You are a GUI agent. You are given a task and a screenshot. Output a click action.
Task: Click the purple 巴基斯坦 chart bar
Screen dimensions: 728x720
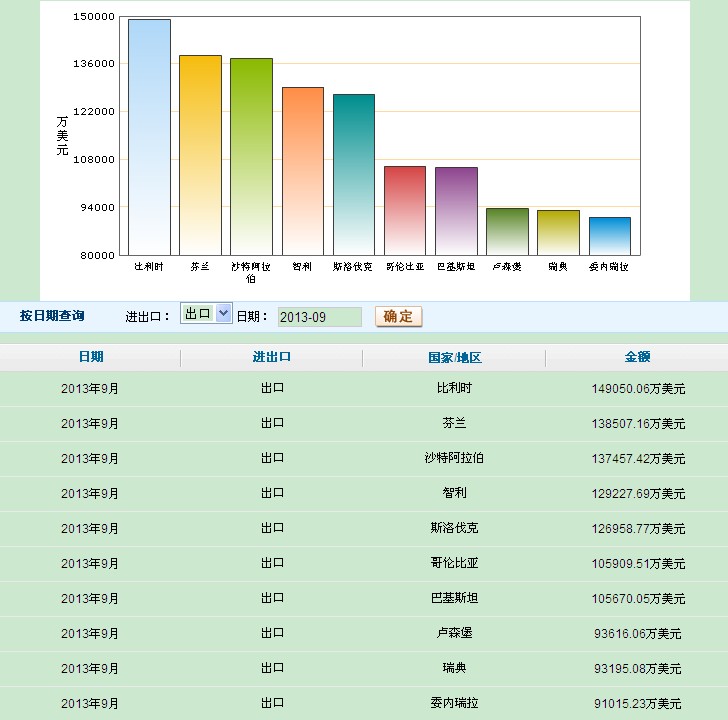pyautogui.click(x=456, y=211)
